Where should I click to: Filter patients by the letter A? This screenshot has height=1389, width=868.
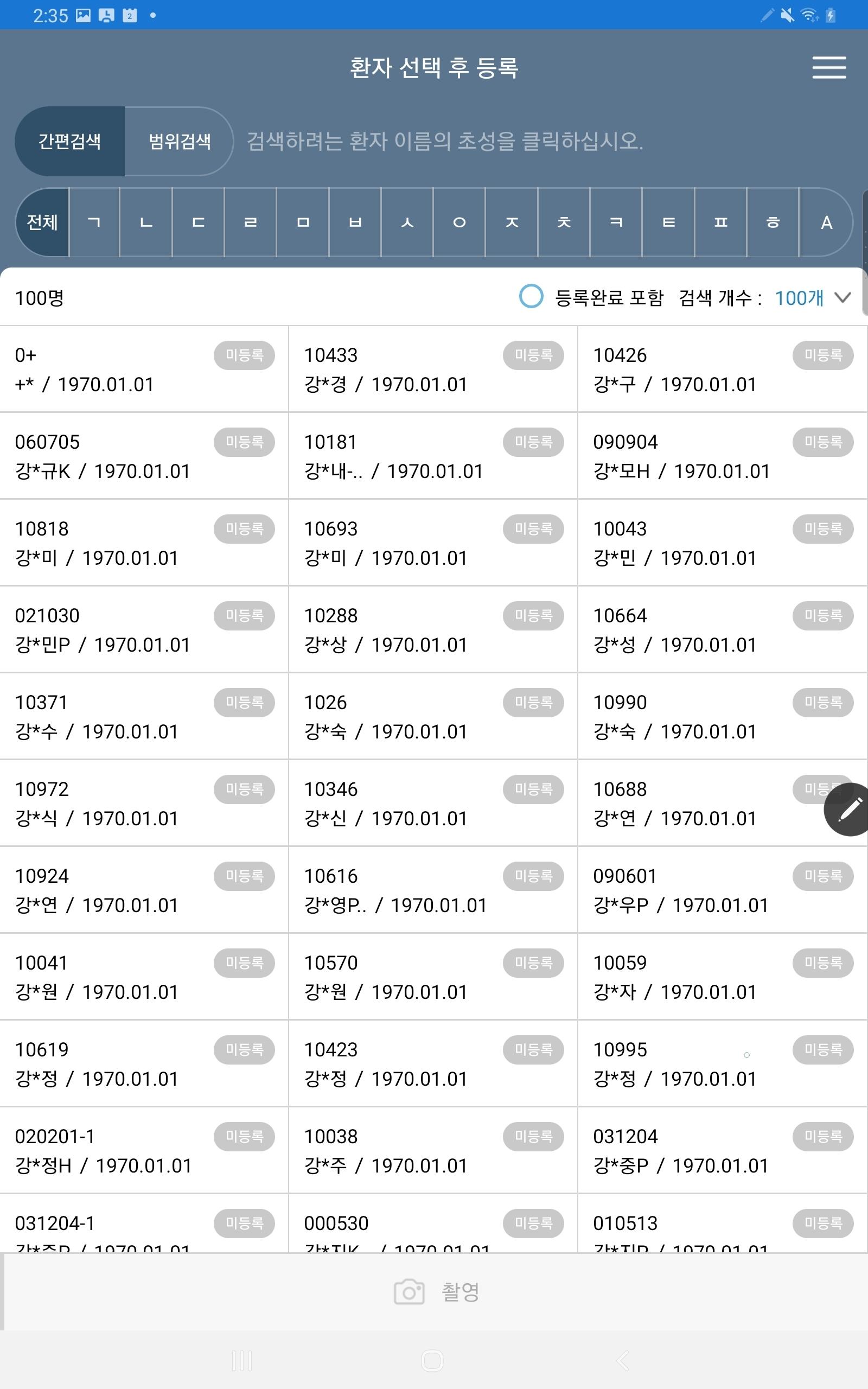(826, 222)
